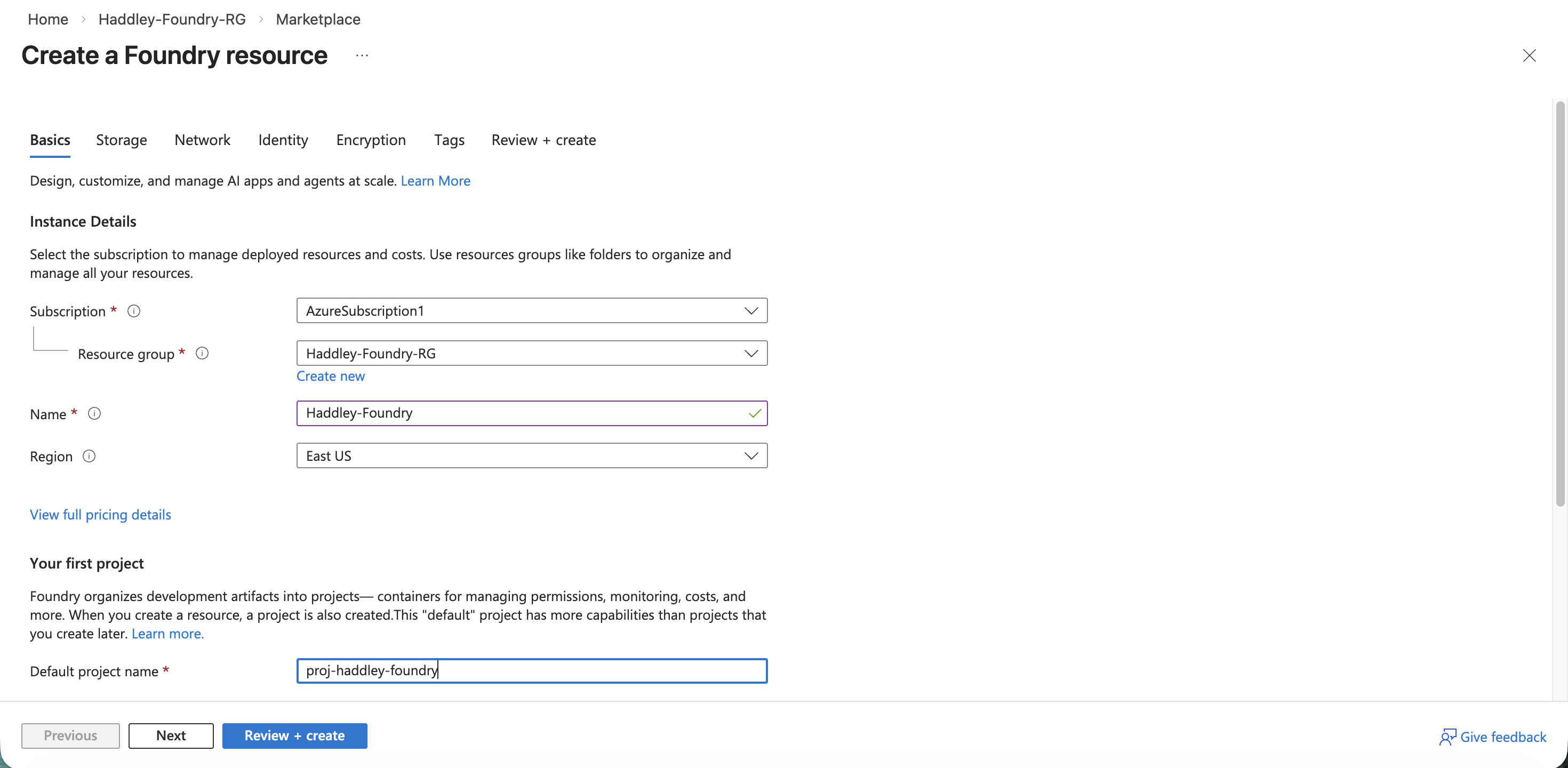Open View full pricing details link
The image size is (1568, 768).
[x=100, y=514]
